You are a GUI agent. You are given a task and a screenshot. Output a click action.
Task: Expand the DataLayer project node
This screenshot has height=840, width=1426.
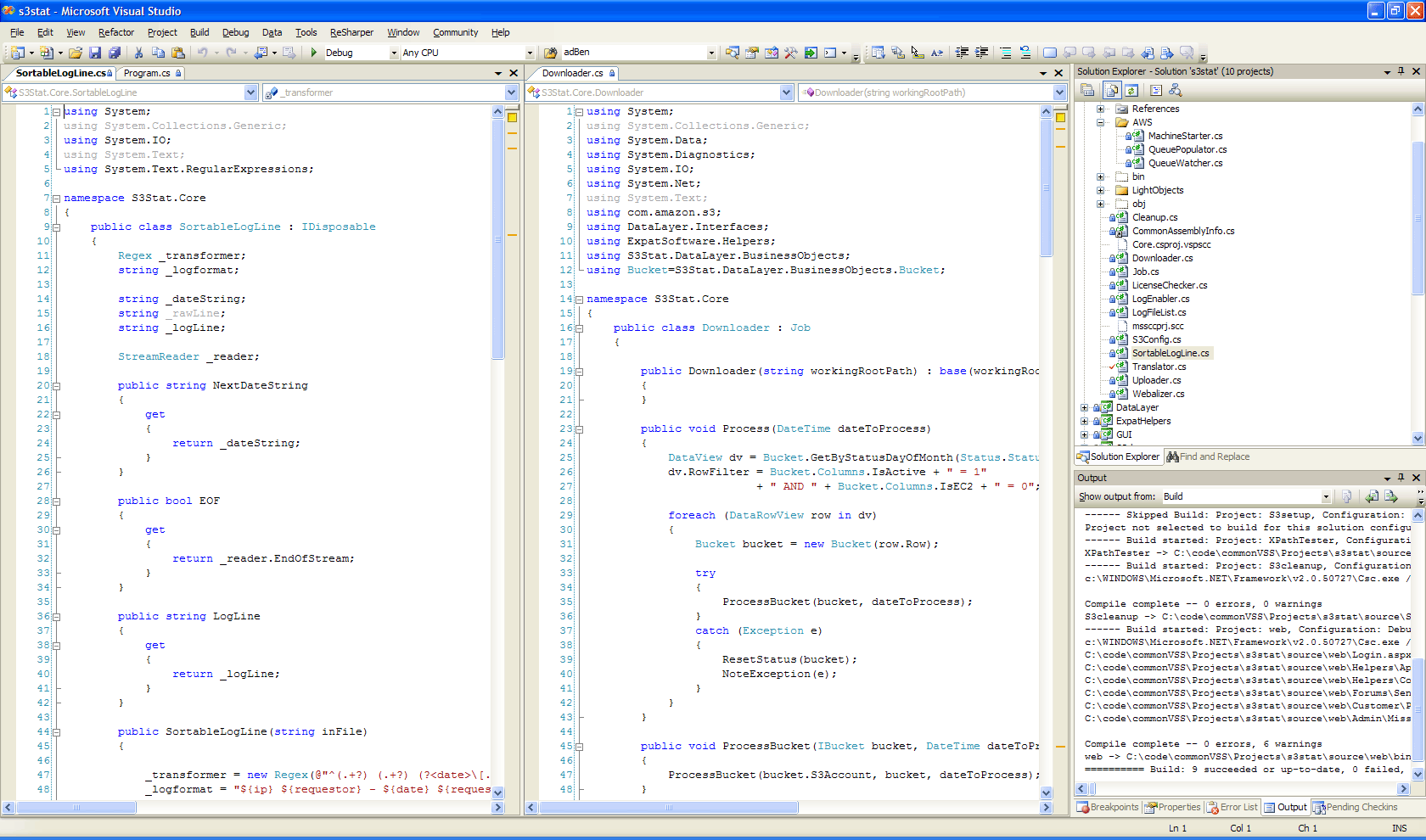click(1084, 407)
